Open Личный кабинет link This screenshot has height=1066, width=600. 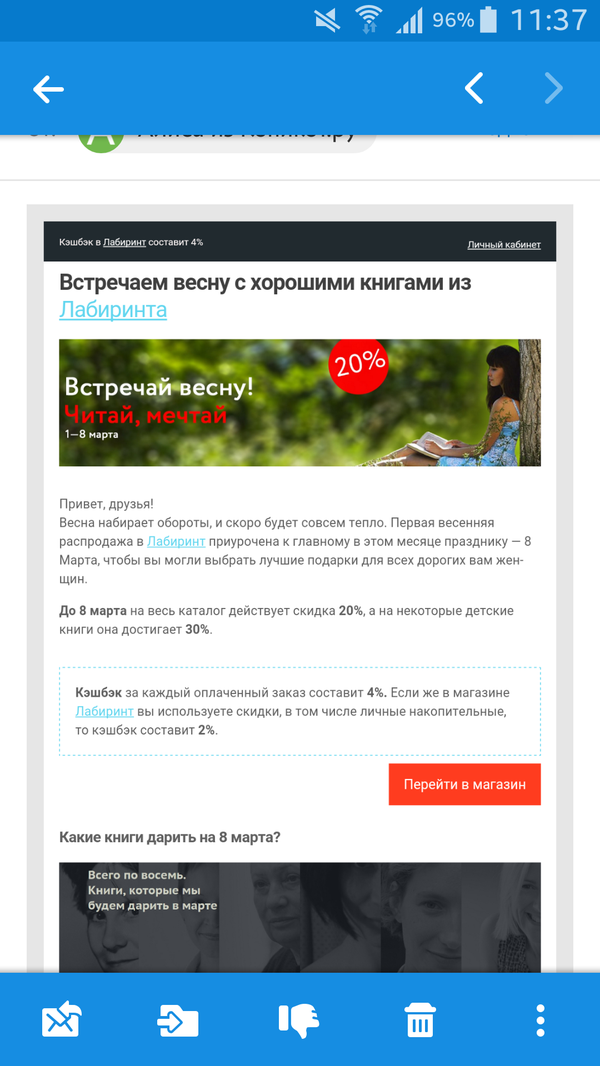tap(504, 245)
